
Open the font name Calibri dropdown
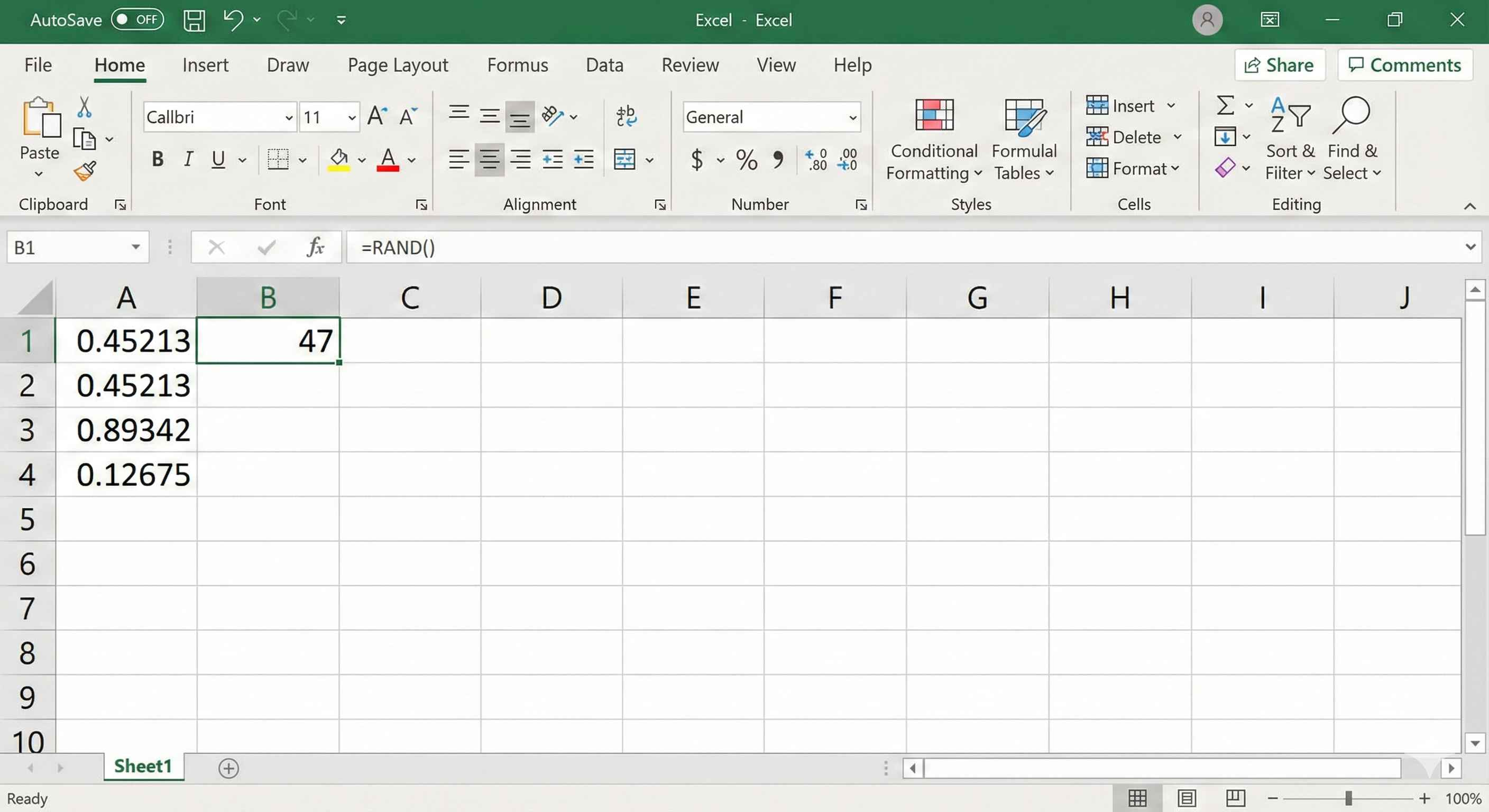pyautogui.click(x=288, y=118)
